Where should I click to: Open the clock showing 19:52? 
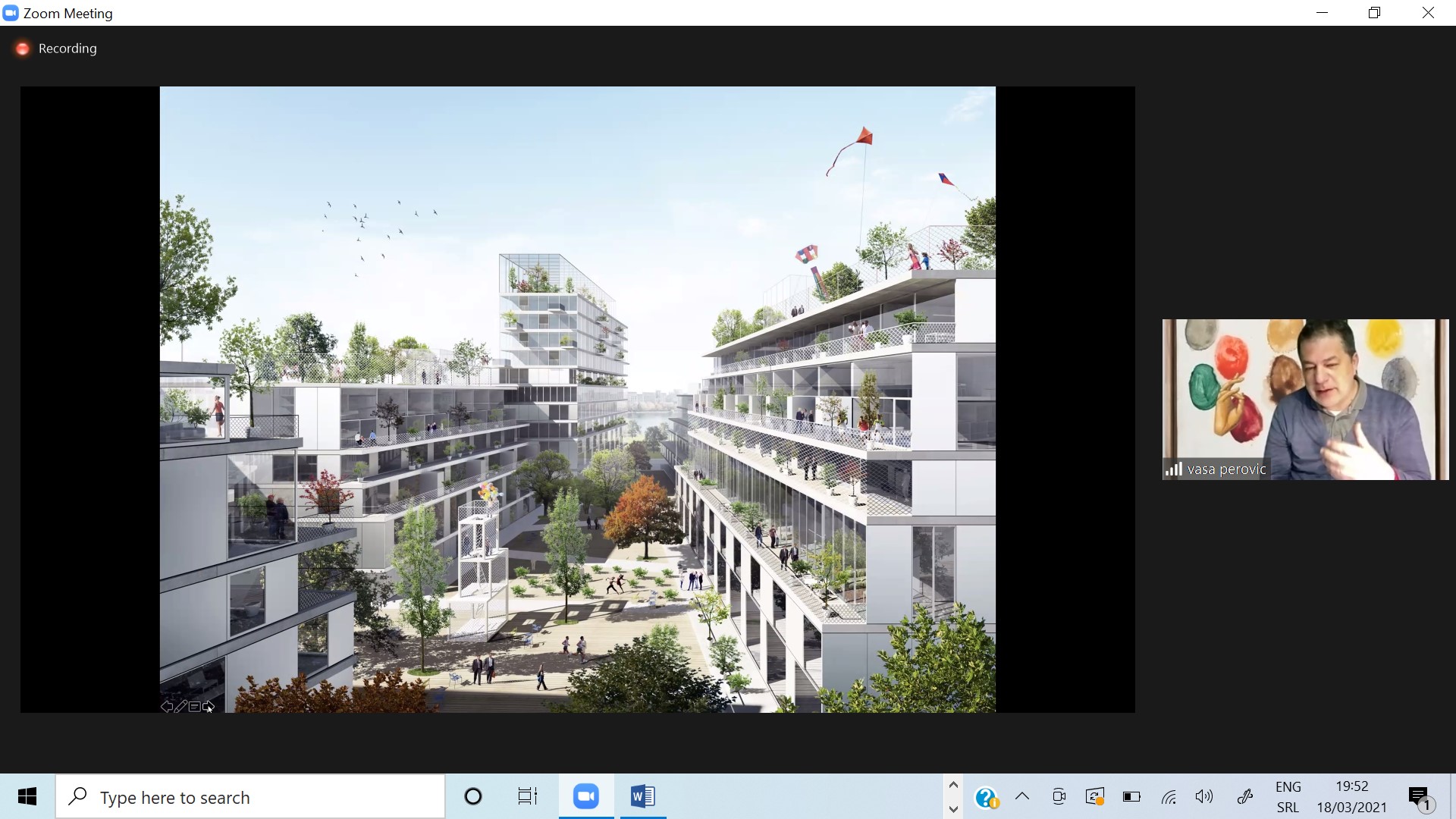click(x=1352, y=797)
